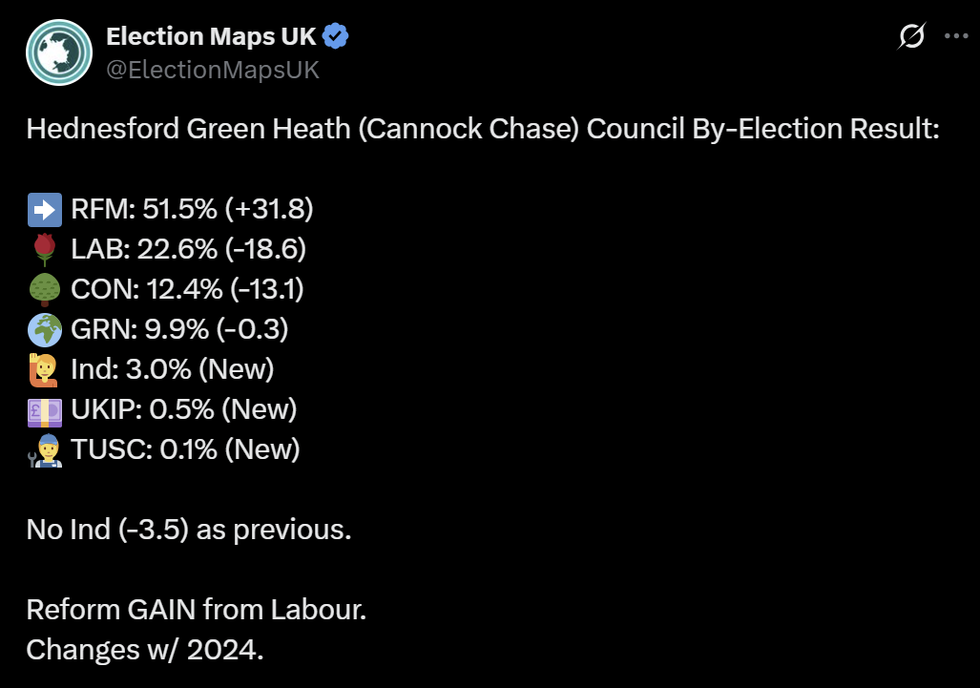
Task: Click the RFM: 51.5% (+31.8) line
Action: [x=192, y=209]
